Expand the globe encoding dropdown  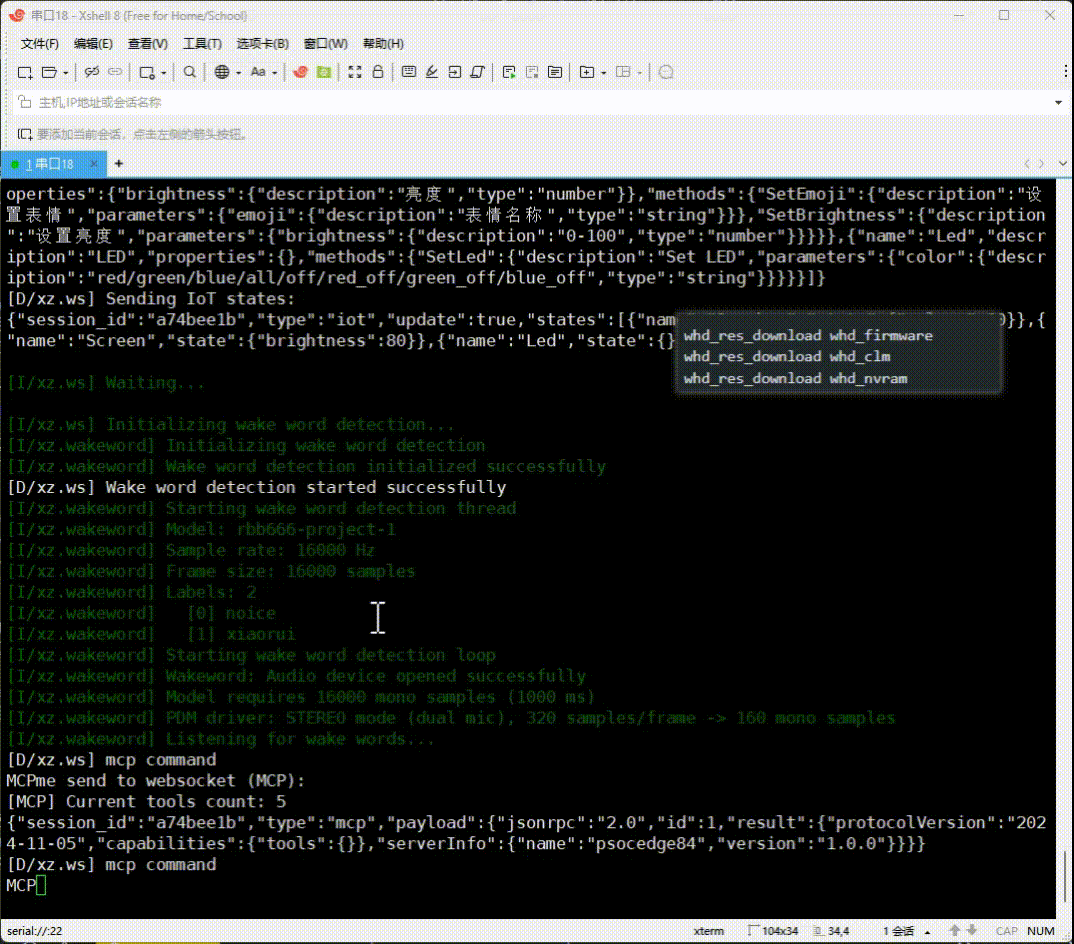238,73
